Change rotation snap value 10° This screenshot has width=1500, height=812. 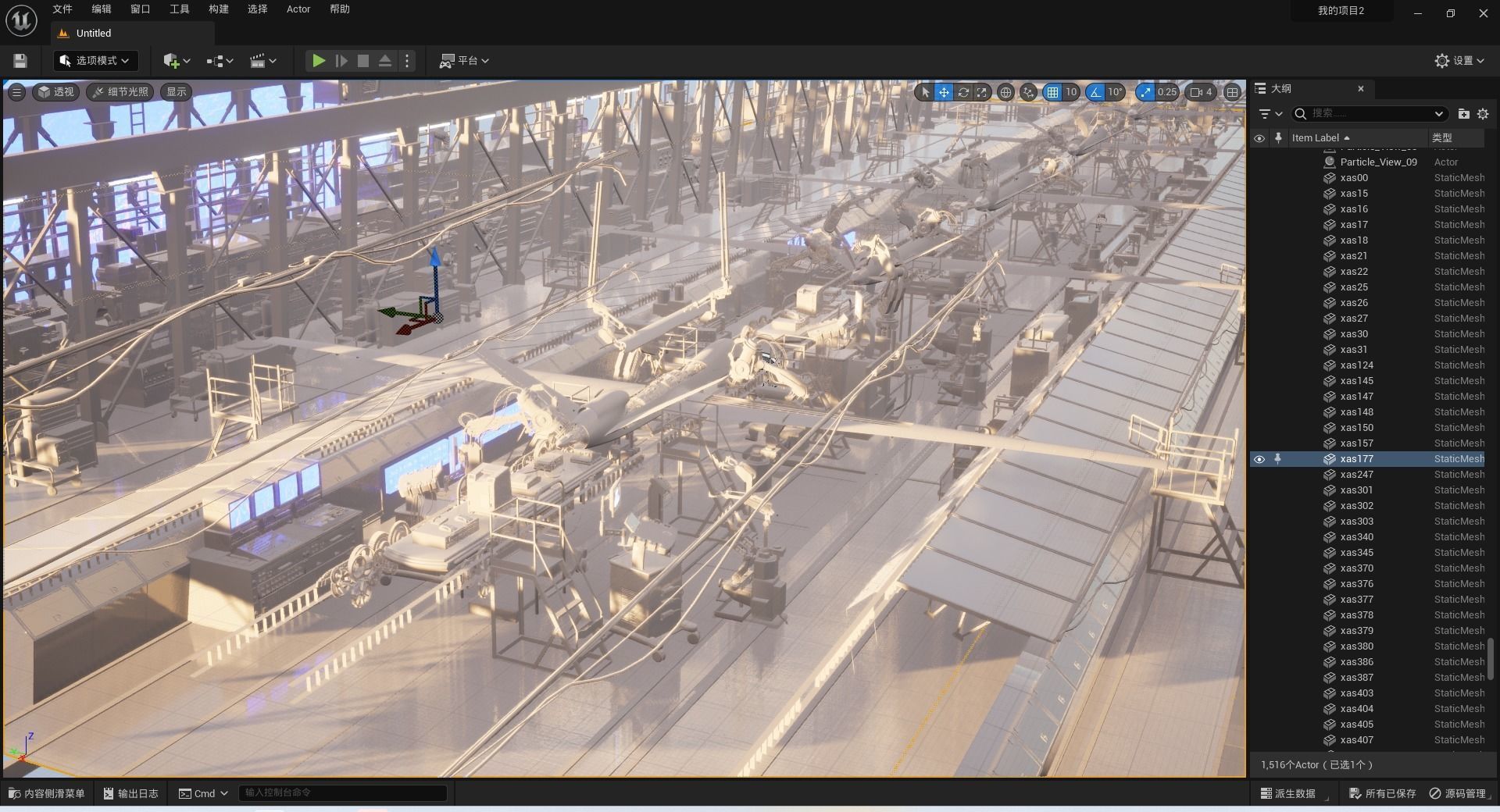(1115, 92)
